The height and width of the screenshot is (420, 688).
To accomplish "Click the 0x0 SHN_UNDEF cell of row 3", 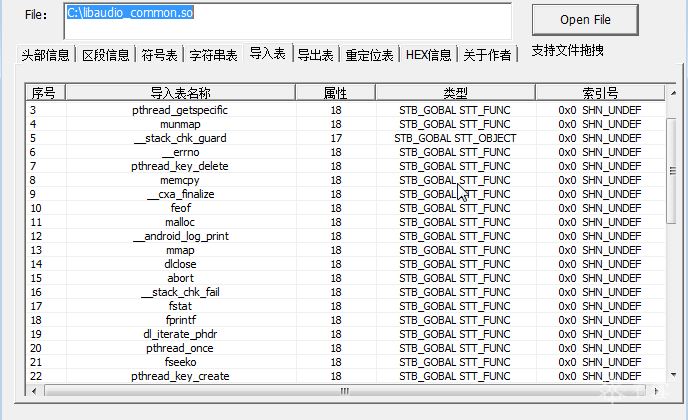I will point(600,110).
